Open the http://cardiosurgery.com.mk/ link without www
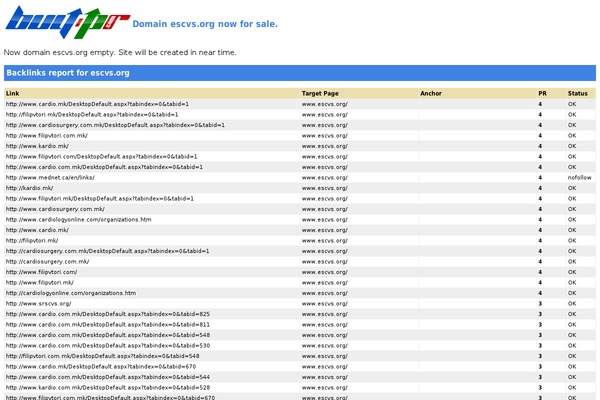 click(x=47, y=262)
